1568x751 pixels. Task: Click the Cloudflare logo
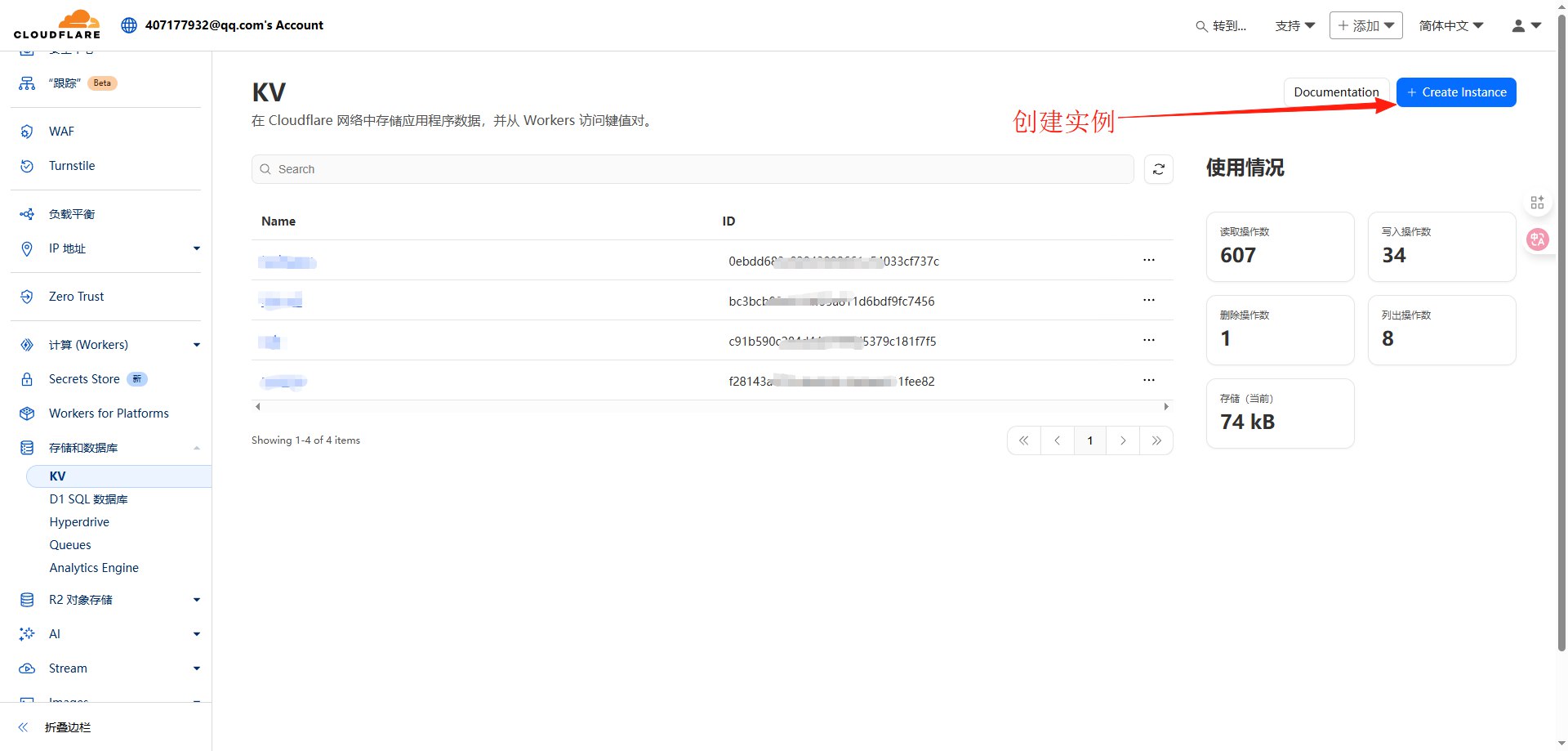(x=57, y=25)
